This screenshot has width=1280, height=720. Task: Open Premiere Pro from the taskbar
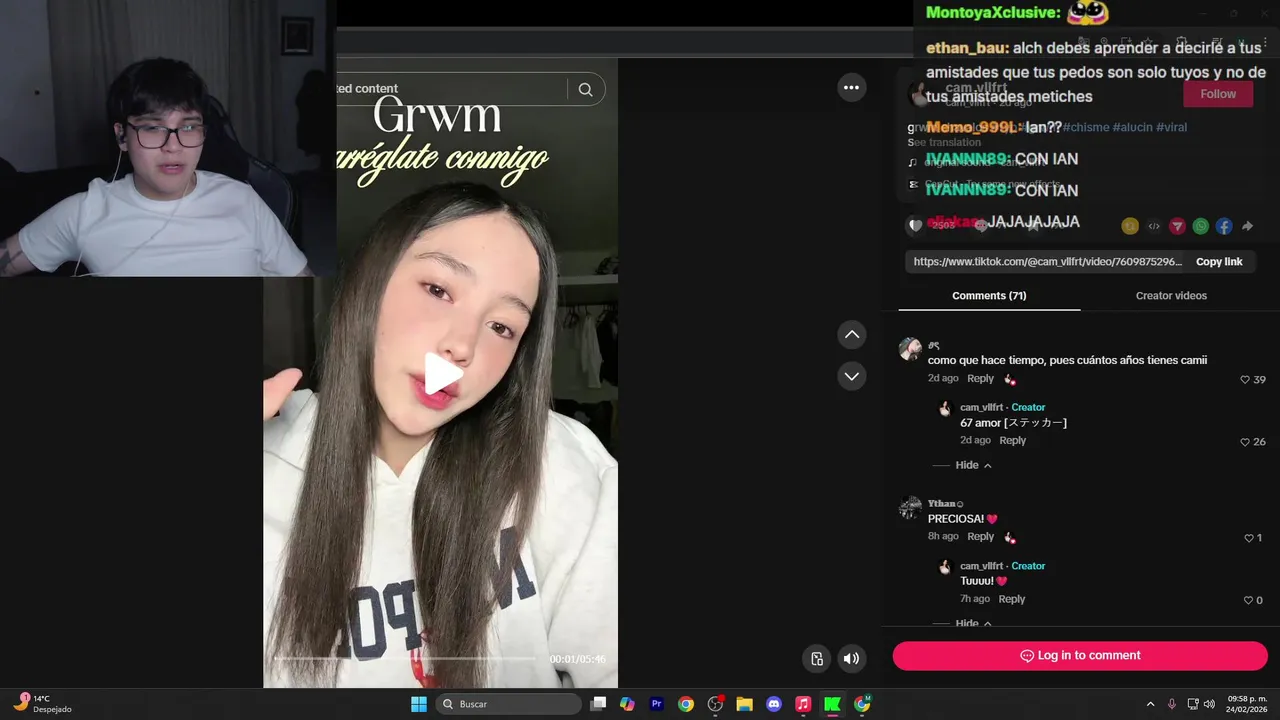pyautogui.click(x=656, y=704)
